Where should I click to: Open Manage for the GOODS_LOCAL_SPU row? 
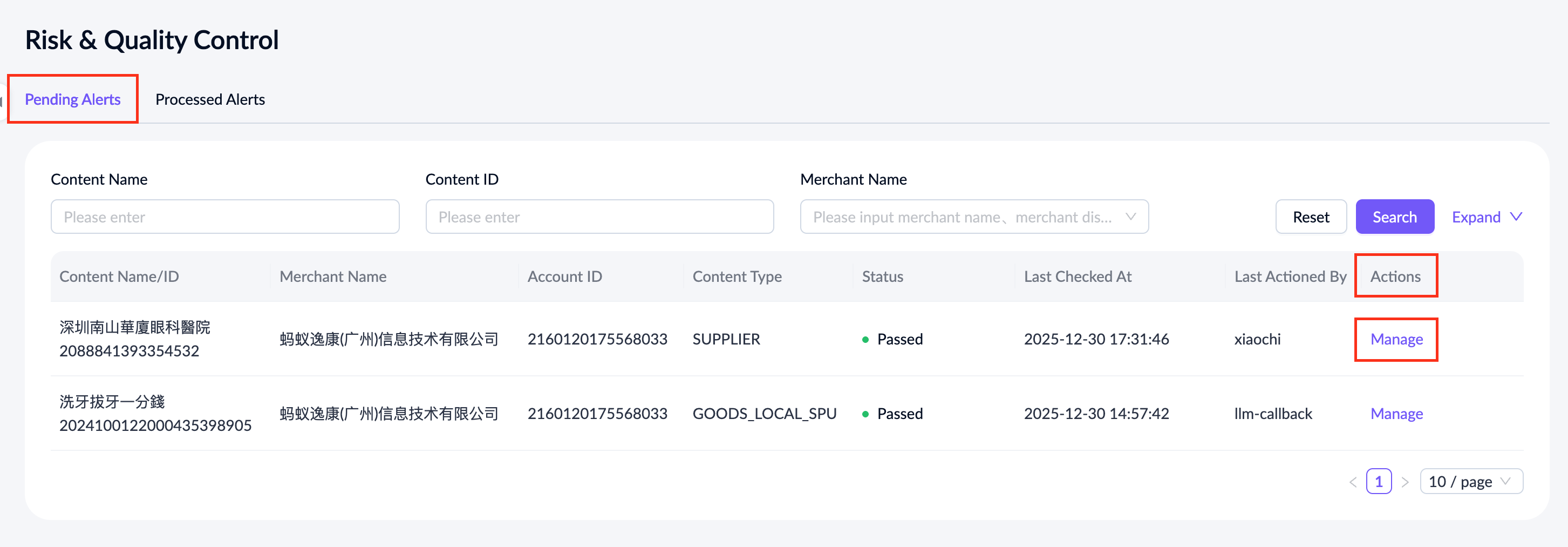(1396, 414)
